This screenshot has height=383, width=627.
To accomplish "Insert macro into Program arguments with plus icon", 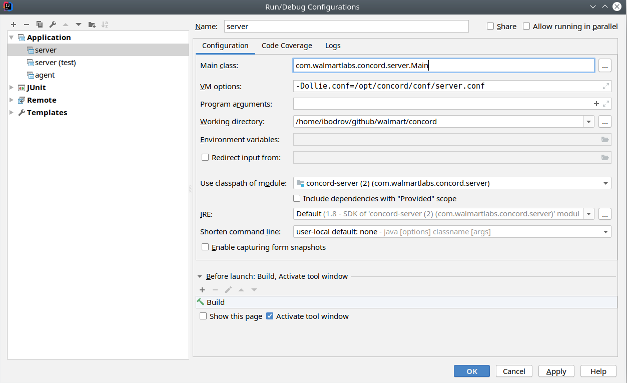I will [x=596, y=104].
